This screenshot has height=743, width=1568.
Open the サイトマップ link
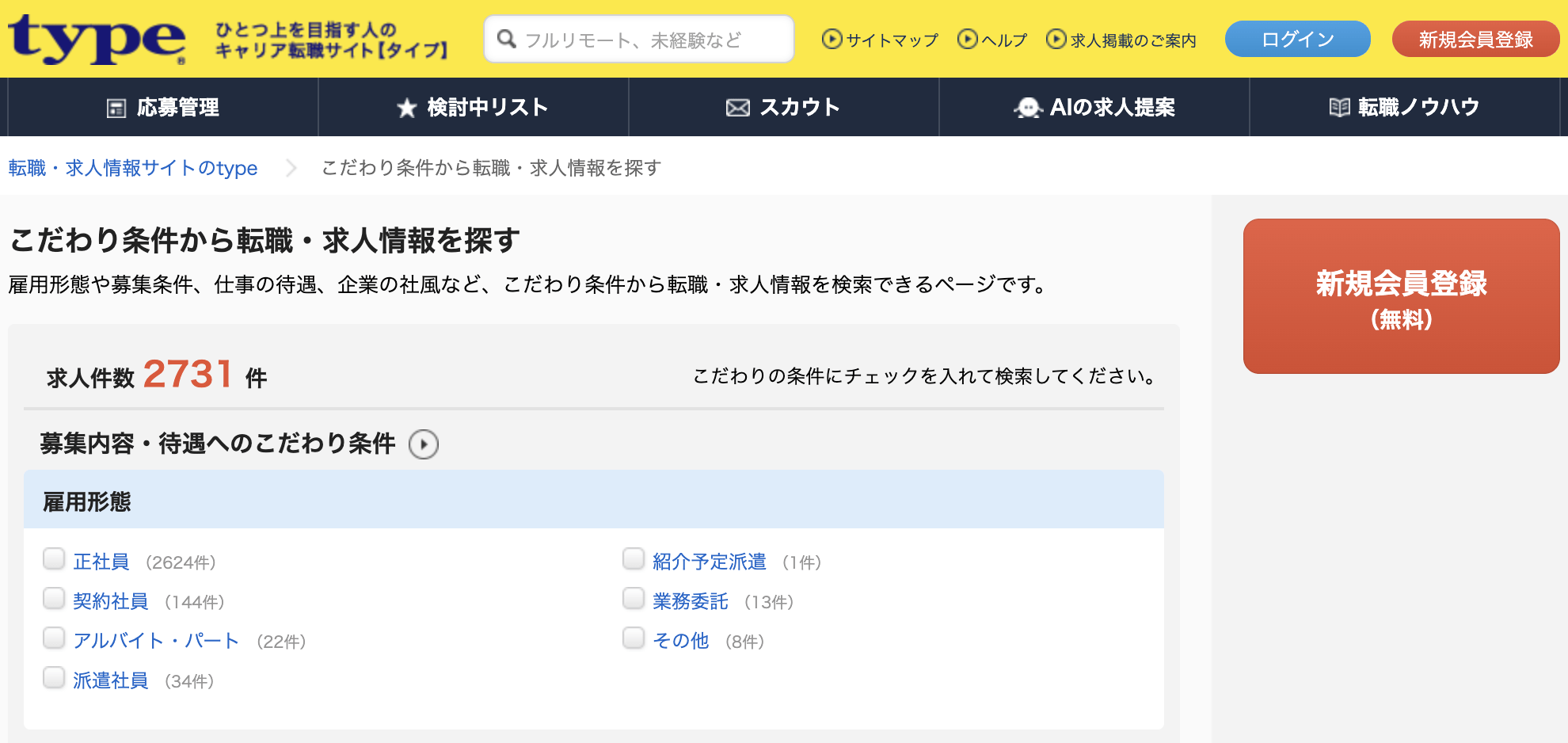[x=892, y=40]
